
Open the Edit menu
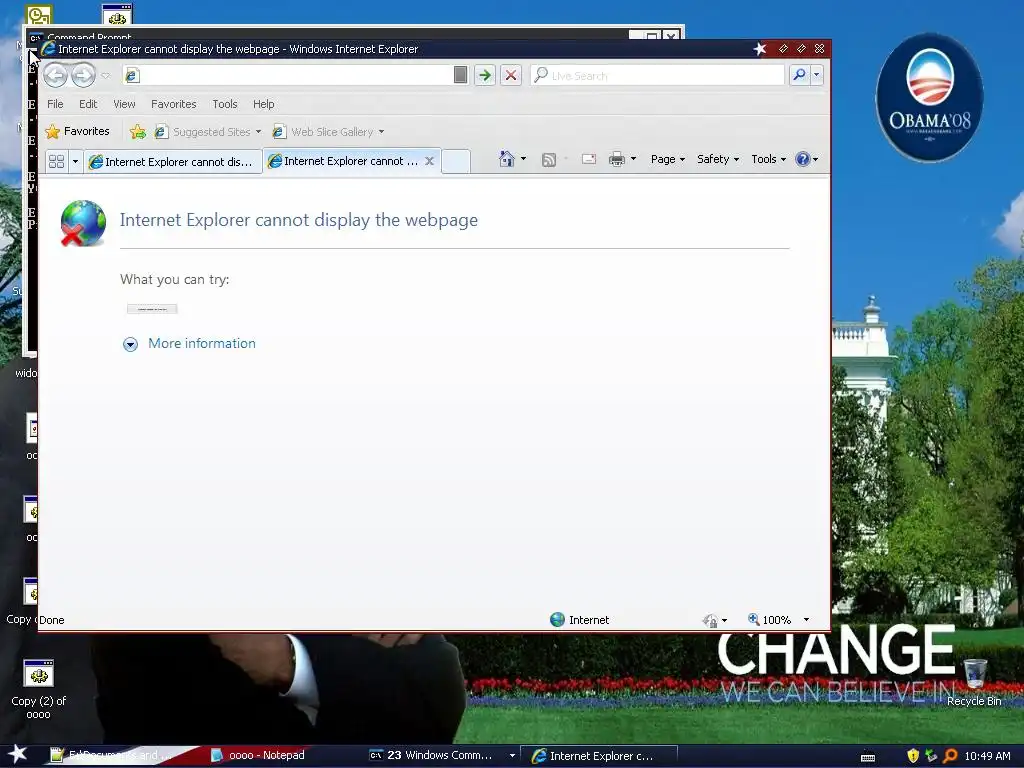click(x=88, y=104)
